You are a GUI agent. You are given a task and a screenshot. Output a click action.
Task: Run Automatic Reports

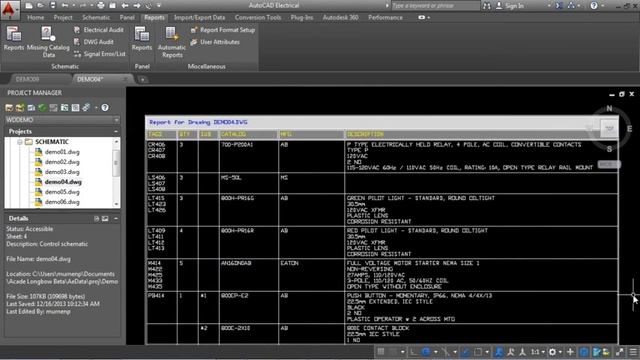point(172,42)
